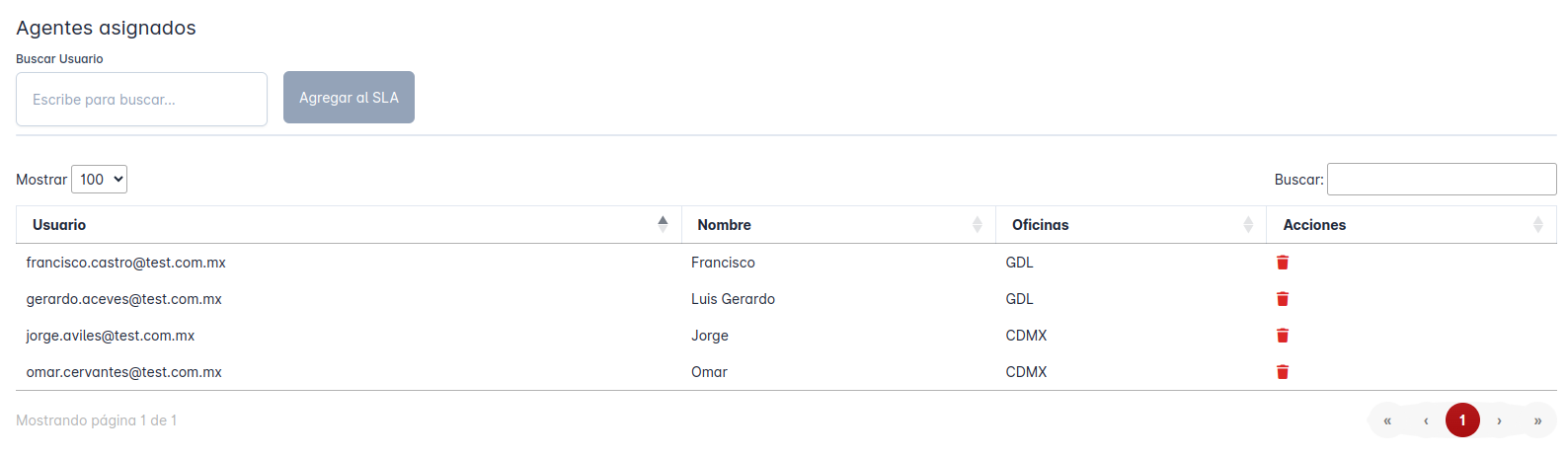The height and width of the screenshot is (457, 1568).
Task: Click CDMX office cell in Omar row
Action: click(1026, 372)
